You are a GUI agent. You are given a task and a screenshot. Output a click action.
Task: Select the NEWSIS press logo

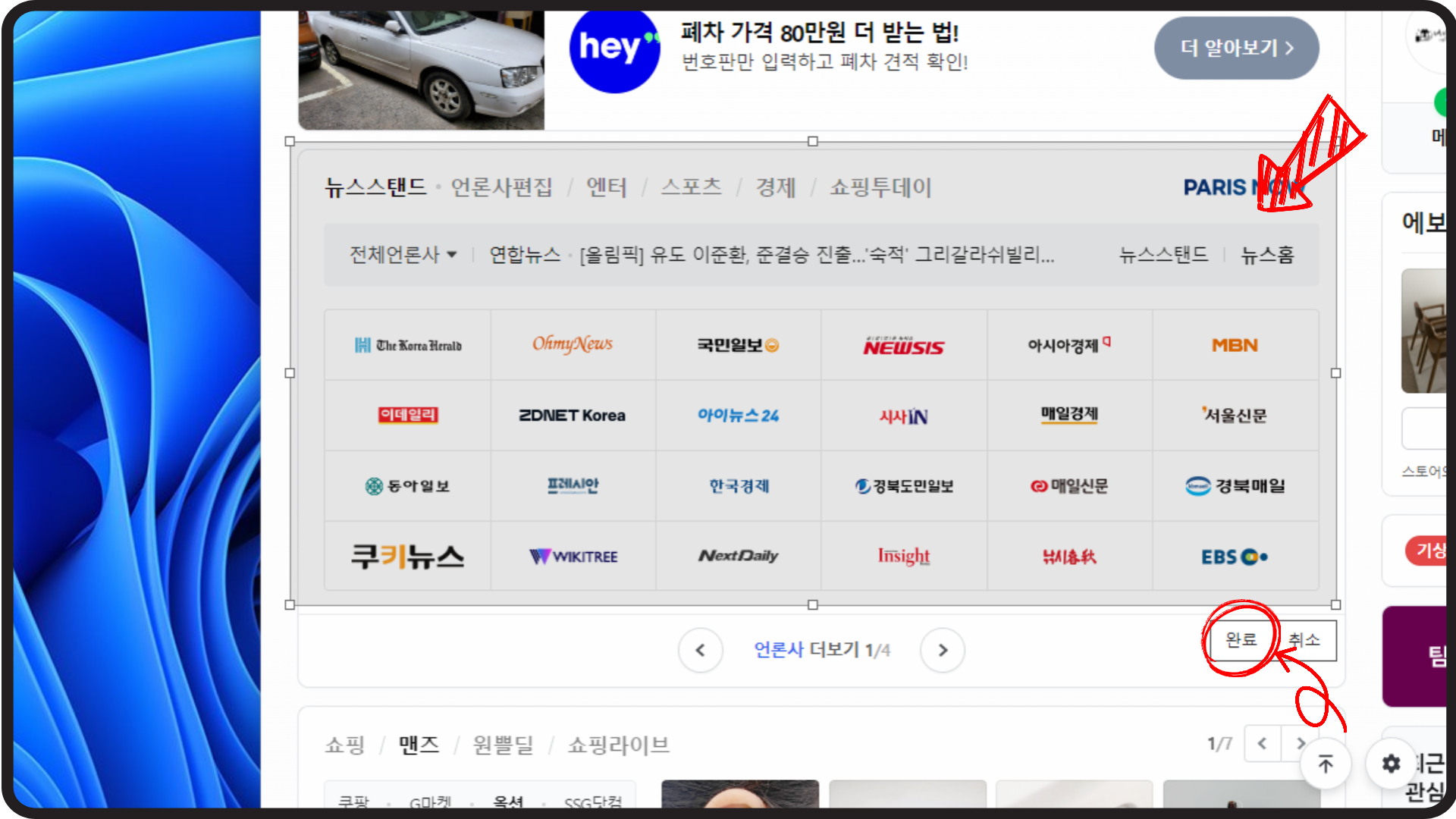coord(903,346)
